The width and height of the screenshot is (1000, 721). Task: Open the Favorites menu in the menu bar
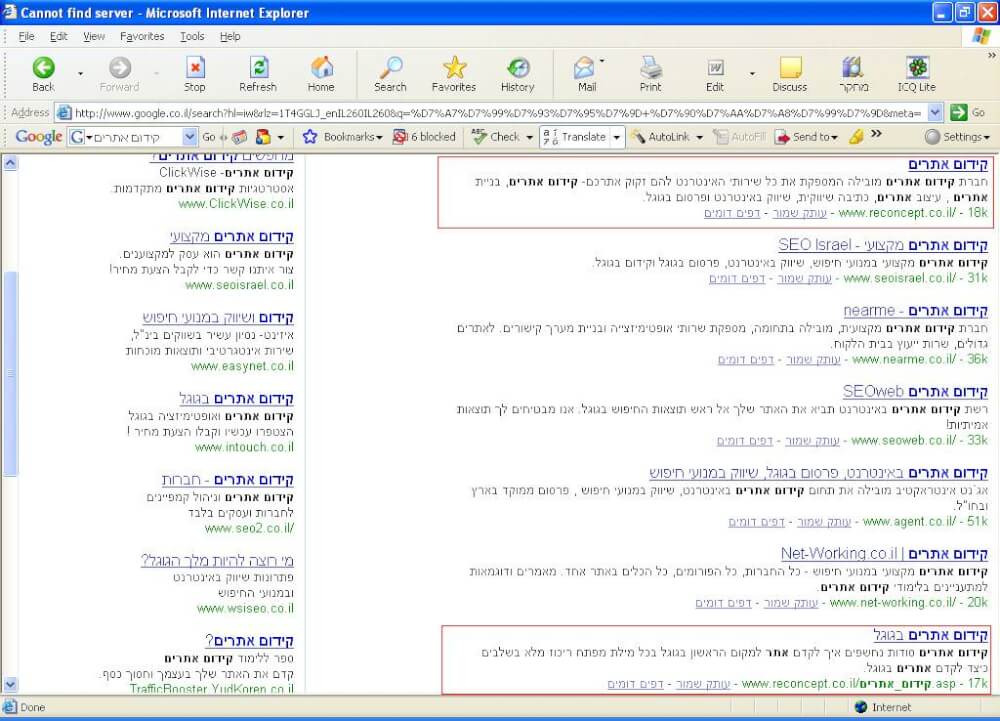tap(142, 36)
